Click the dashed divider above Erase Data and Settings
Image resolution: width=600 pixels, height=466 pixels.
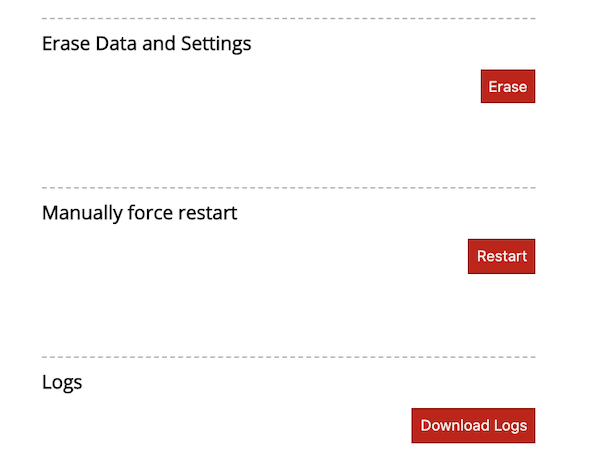(x=289, y=18)
